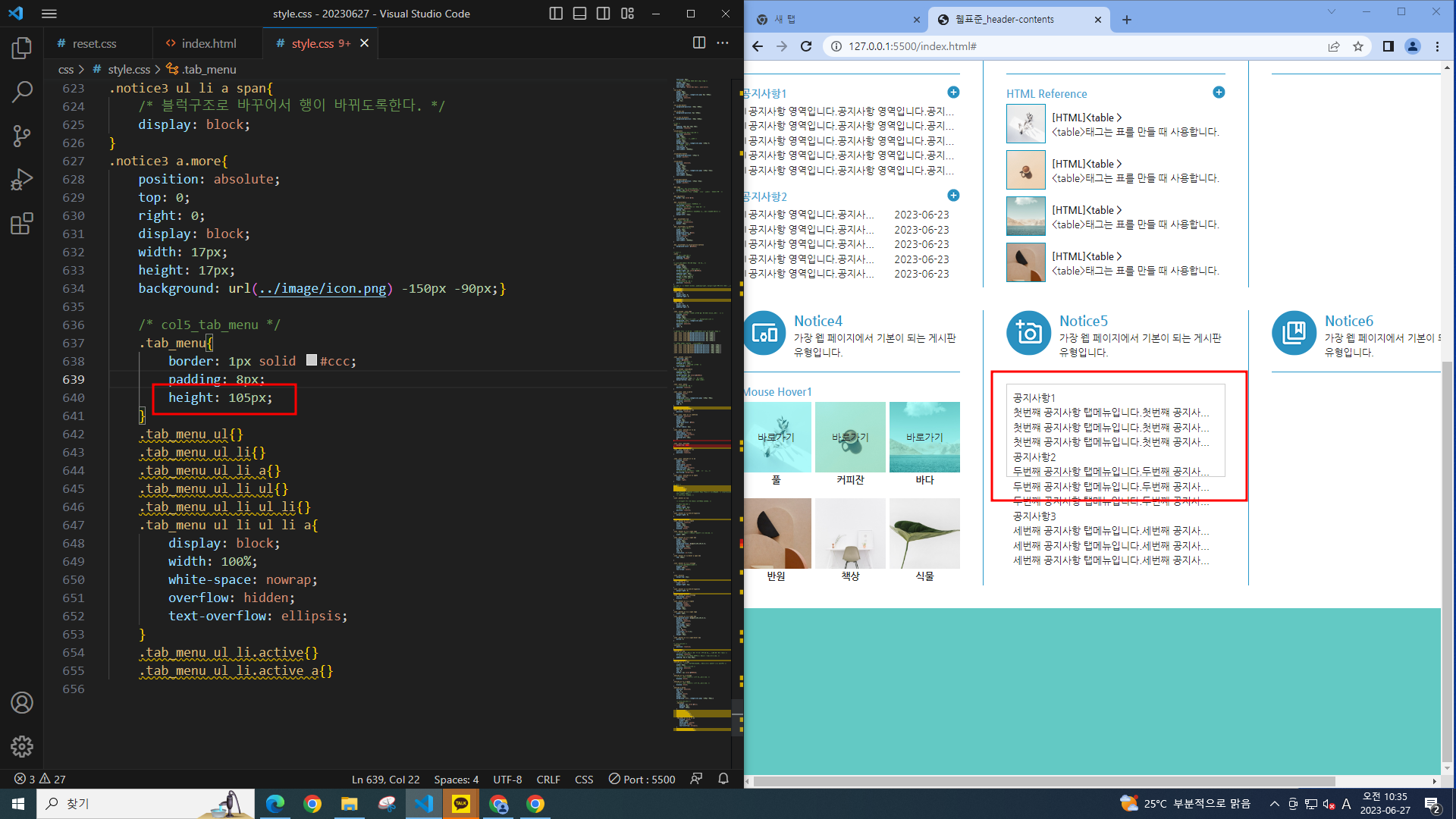Open Chrome's three-dot customize menu
1456x819 pixels.
(x=1437, y=46)
